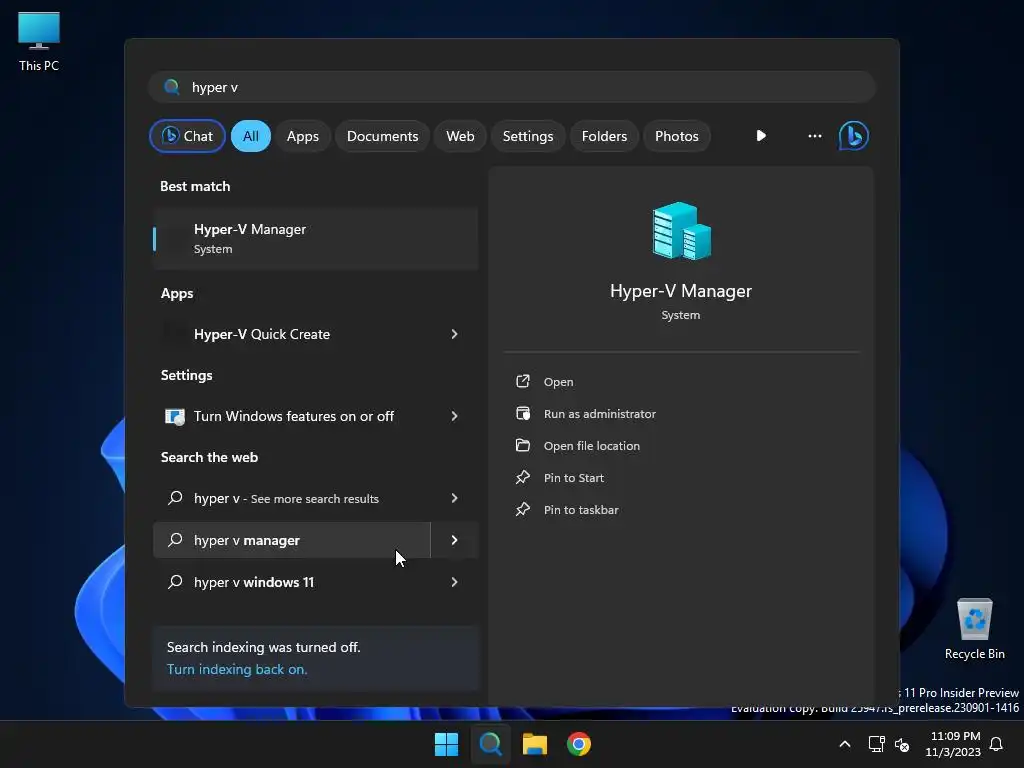Expand hyper v windows 11 result arrow
1024x768 pixels.
click(455, 582)
